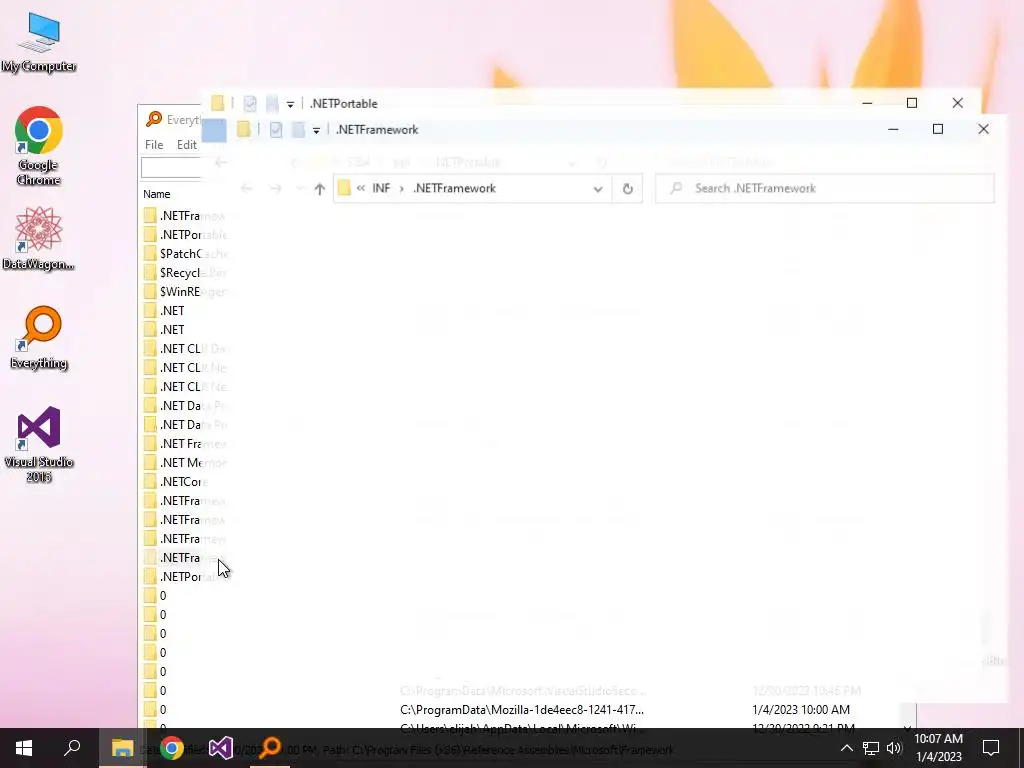1024x768 pixels.
Task: Open Visual Studio from the taskbar
Action: (221, 748)
